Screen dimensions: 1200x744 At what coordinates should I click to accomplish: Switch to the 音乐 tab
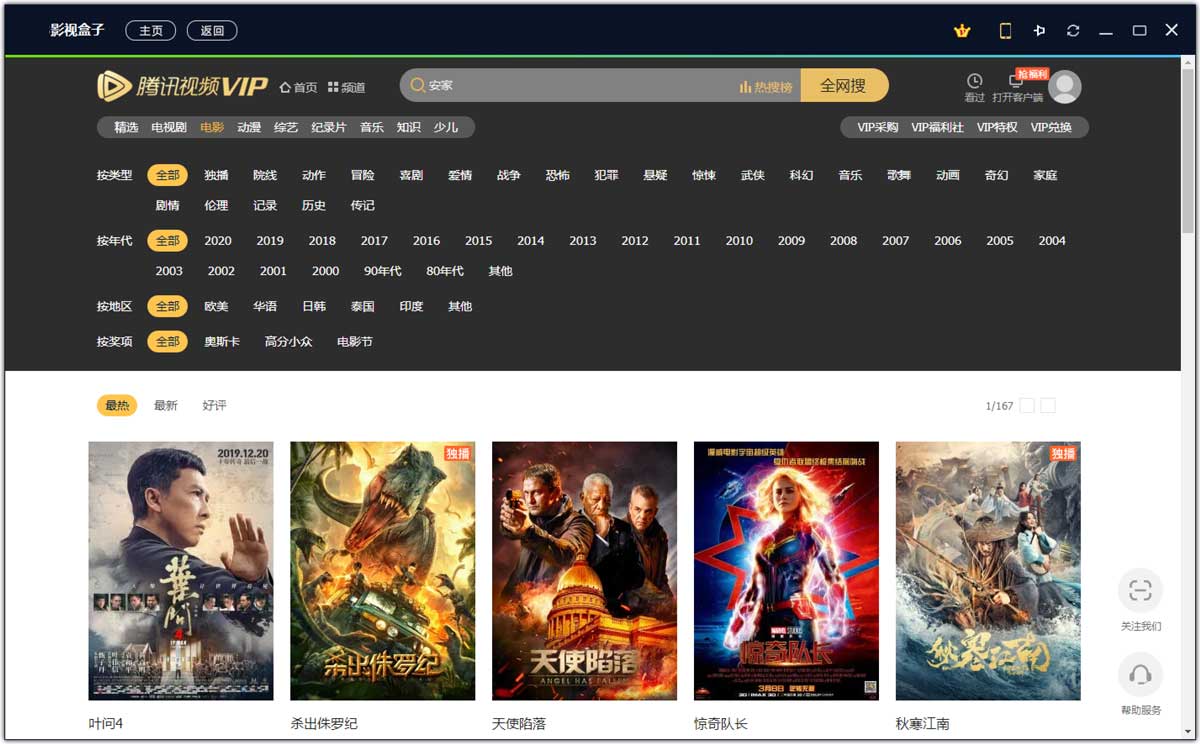coord(372,127)
